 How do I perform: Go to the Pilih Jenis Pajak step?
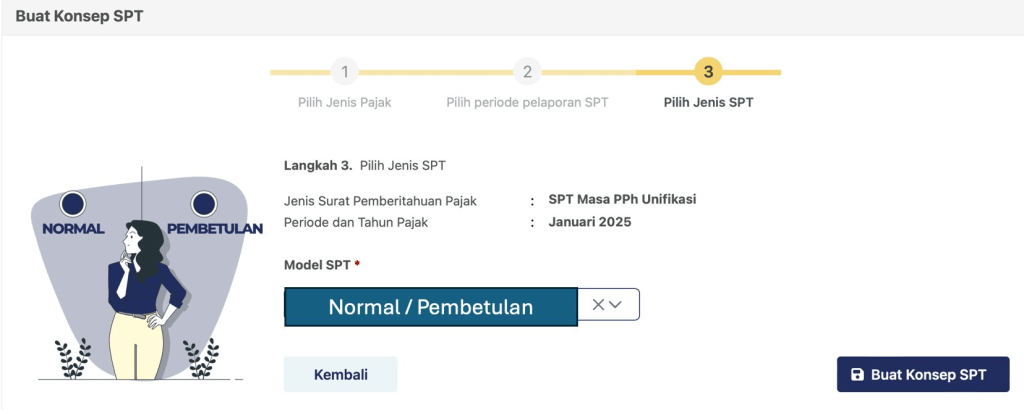[x=344, y=102]
